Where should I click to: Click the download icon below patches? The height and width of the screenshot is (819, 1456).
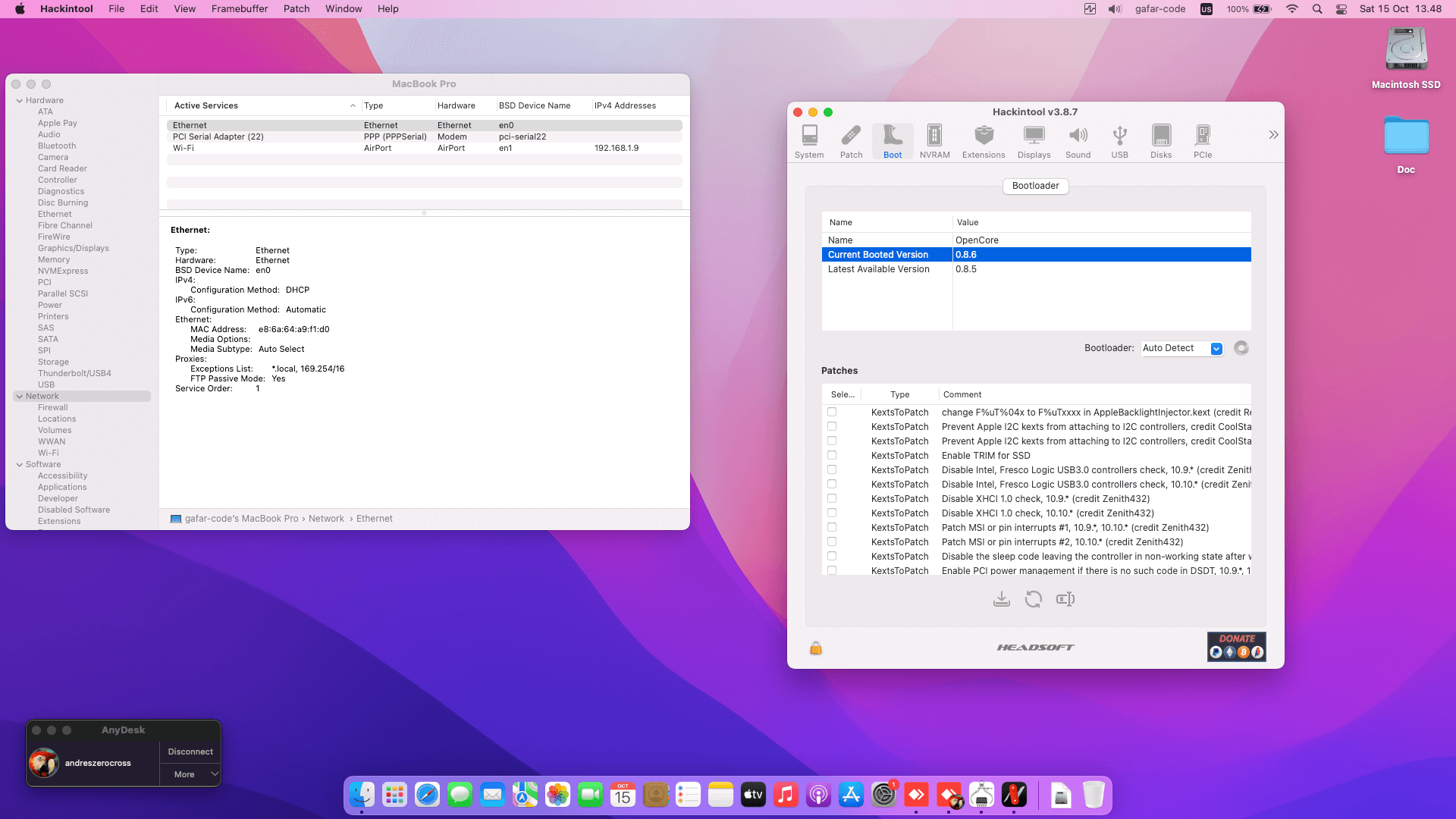click(x=1001, y=599)
